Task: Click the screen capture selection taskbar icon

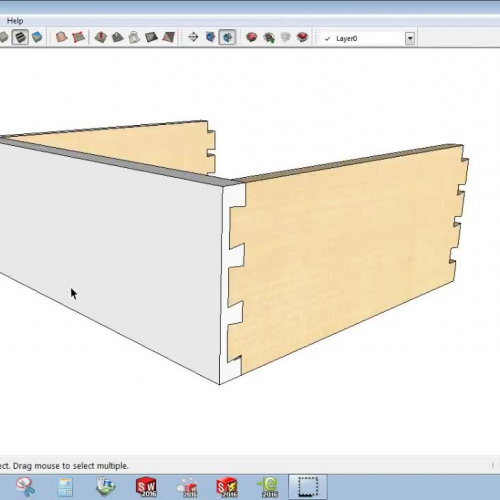Action: coord(308,487)
